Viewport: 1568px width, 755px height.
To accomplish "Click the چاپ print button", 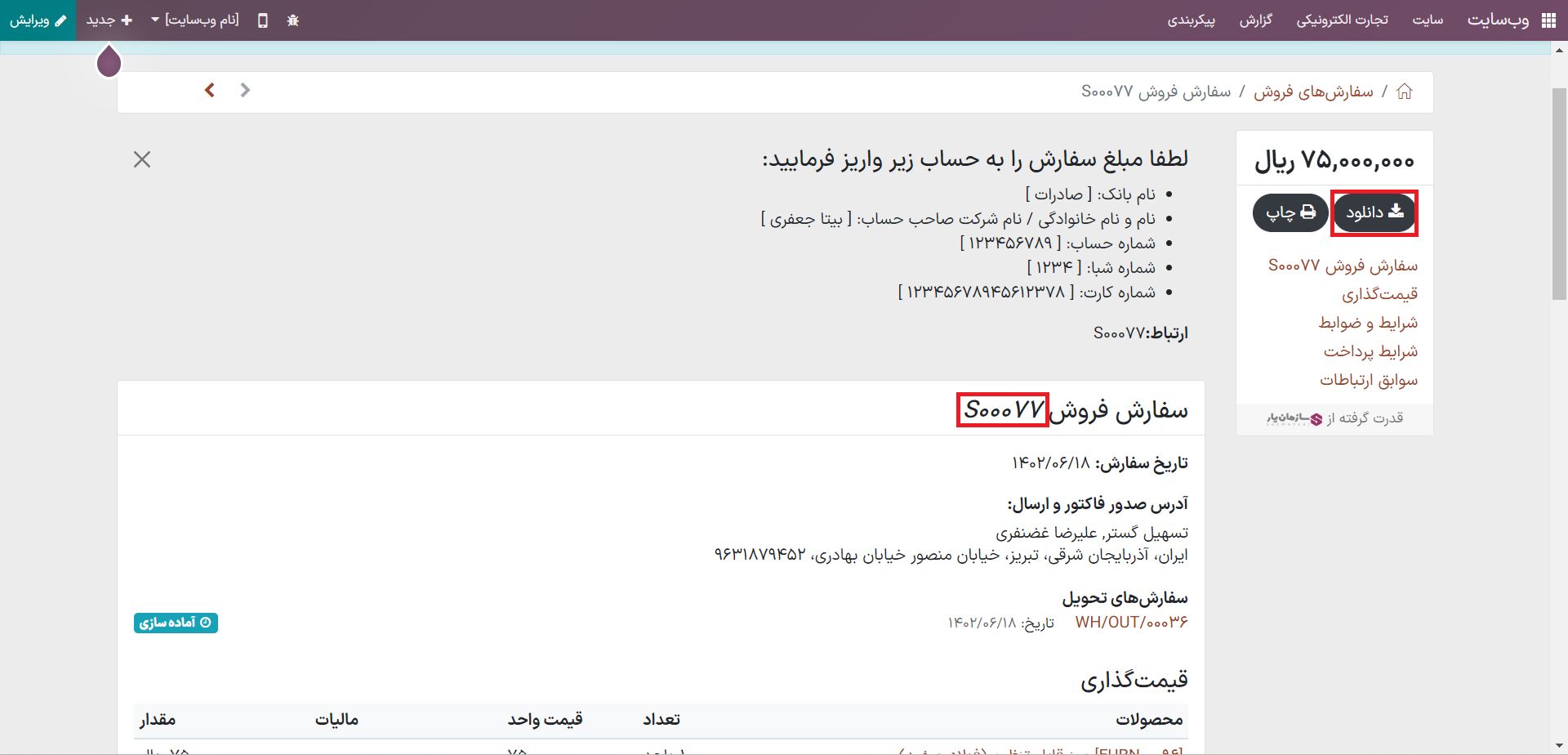I will click(1290, 213).
